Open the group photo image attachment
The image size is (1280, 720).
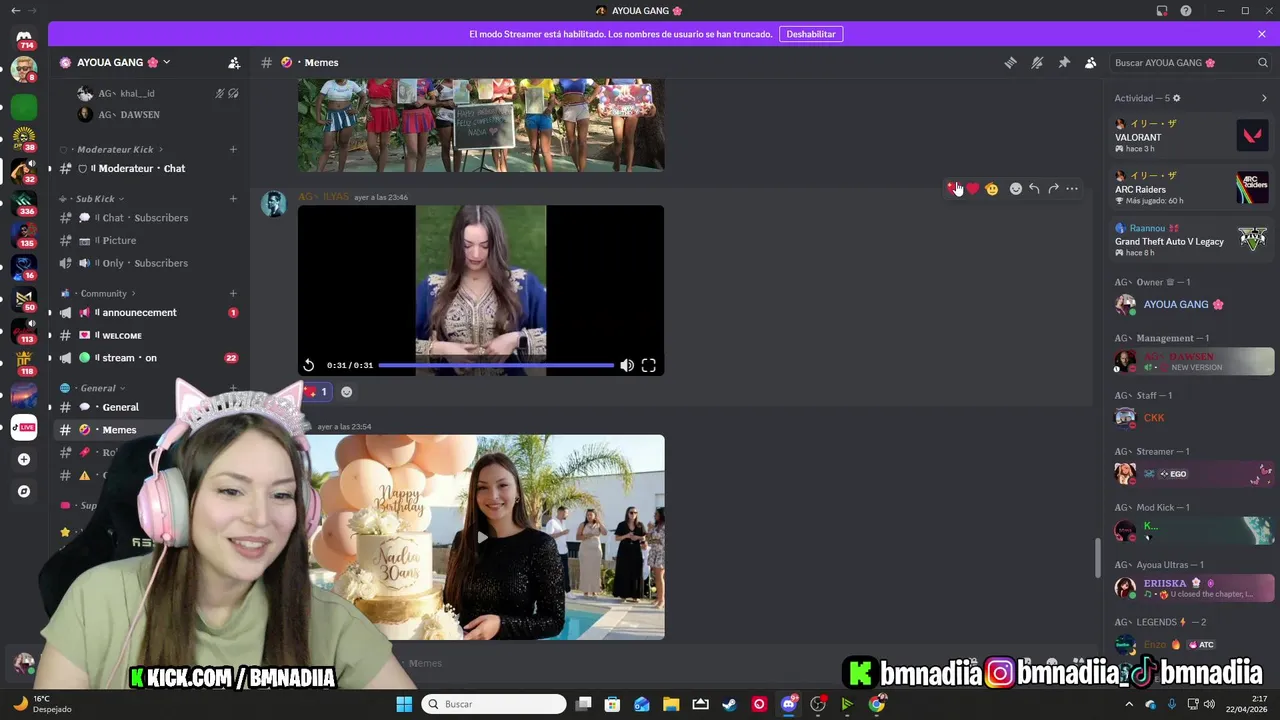481,125
